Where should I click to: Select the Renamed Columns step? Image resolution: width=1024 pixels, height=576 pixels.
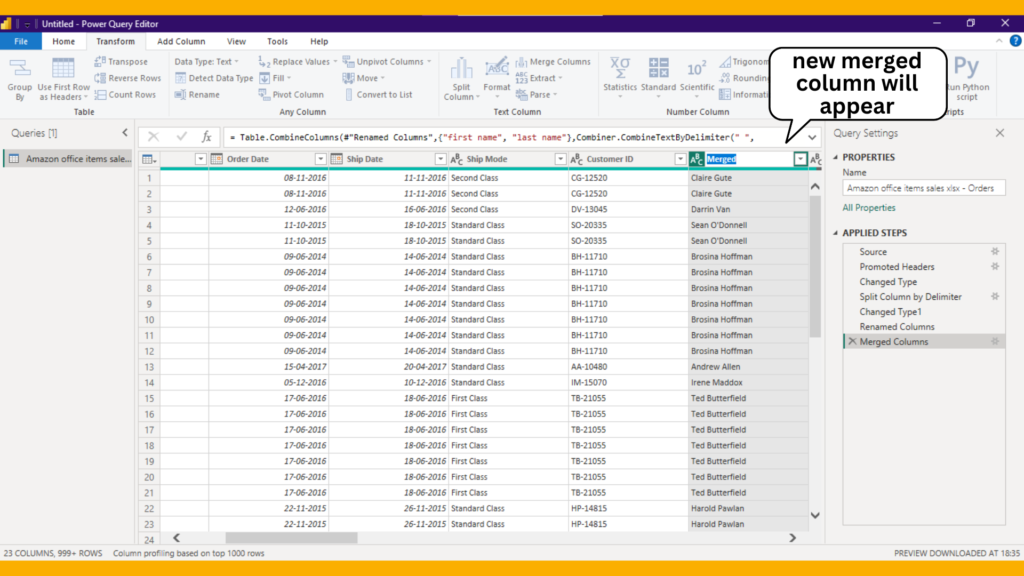pyautogui.click(x=897, y=327)
